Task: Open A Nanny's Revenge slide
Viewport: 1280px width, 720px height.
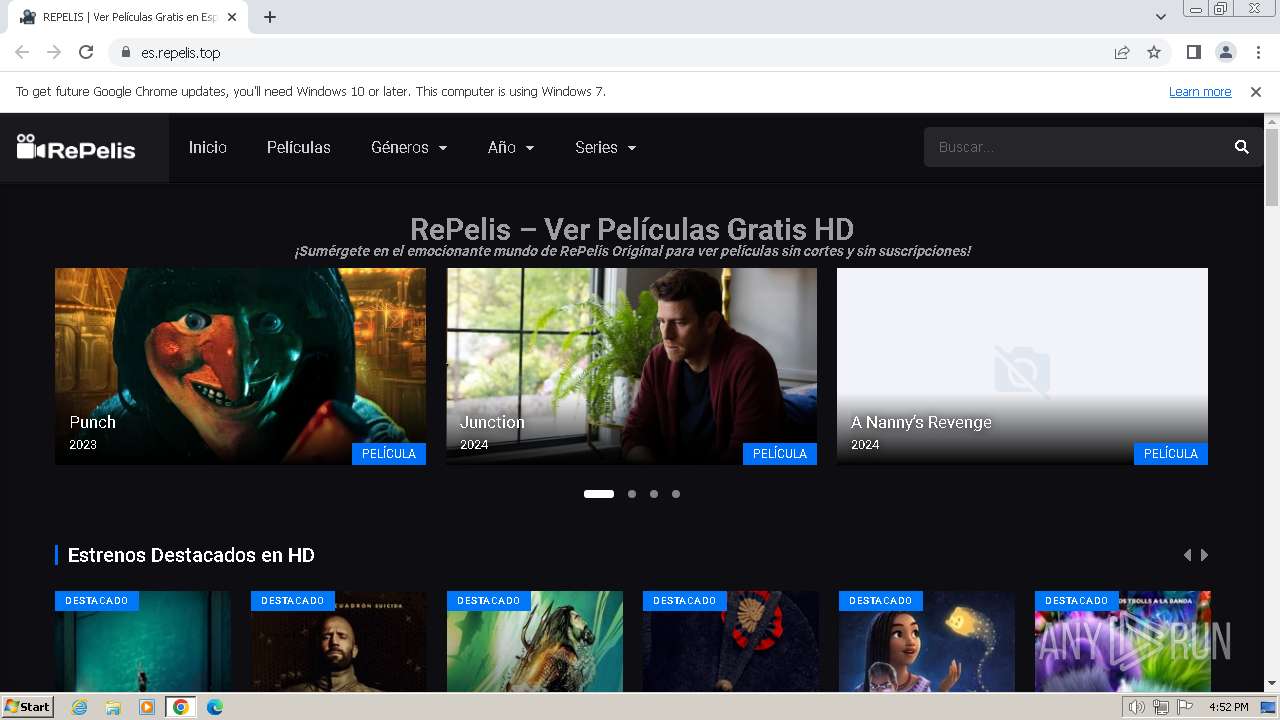Action: click(x=1022, y=366)
